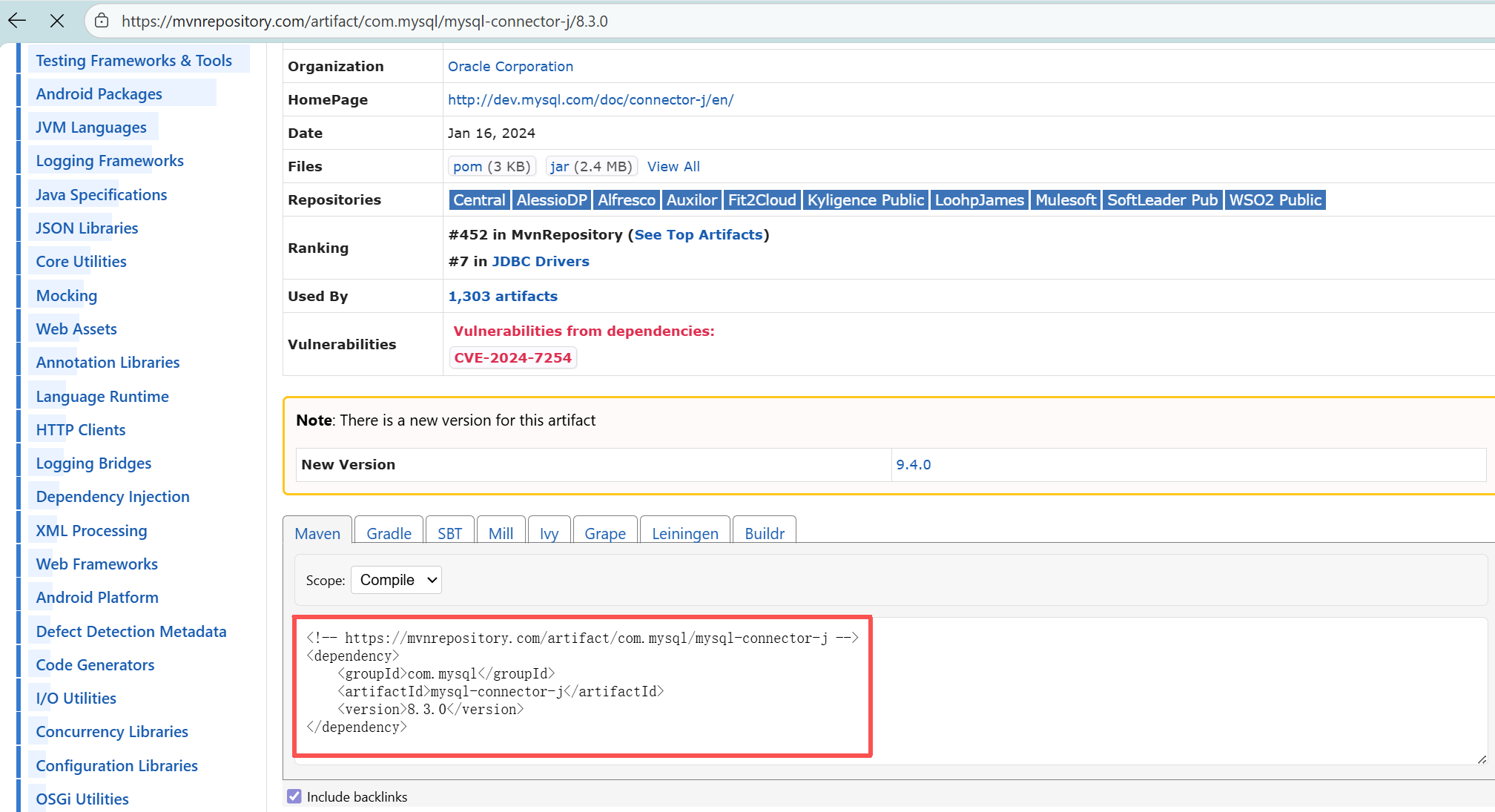Click the View All files link
Viewport: 1495px width, 812px height.
(x=673, y=166)
